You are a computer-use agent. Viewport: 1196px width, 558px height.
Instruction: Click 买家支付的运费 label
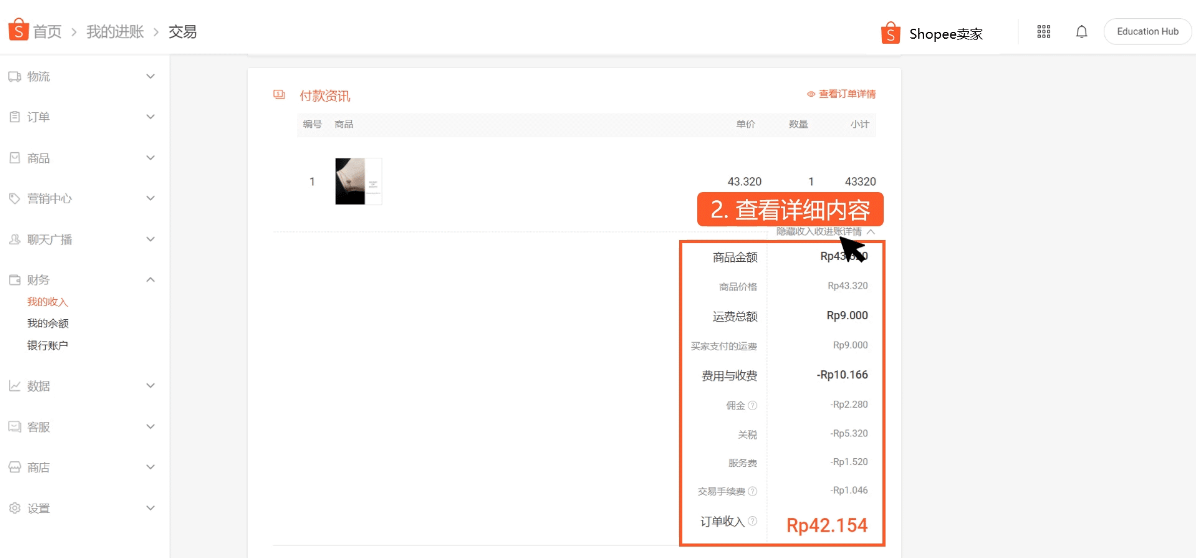tap(724, 346)
